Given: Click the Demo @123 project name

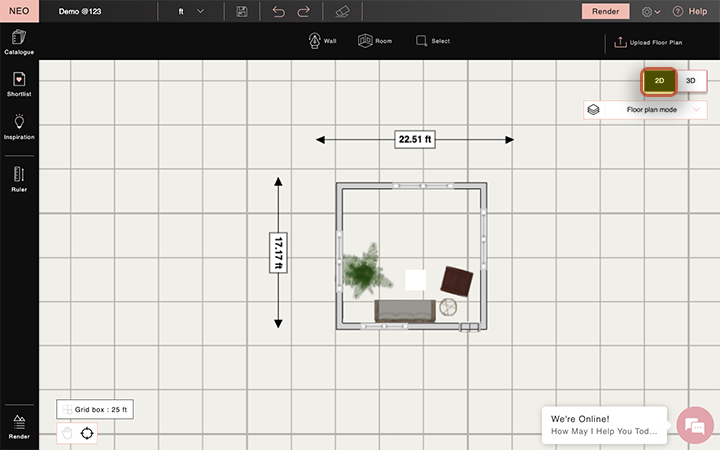Looking at the screenshot, I should point(80,11).
